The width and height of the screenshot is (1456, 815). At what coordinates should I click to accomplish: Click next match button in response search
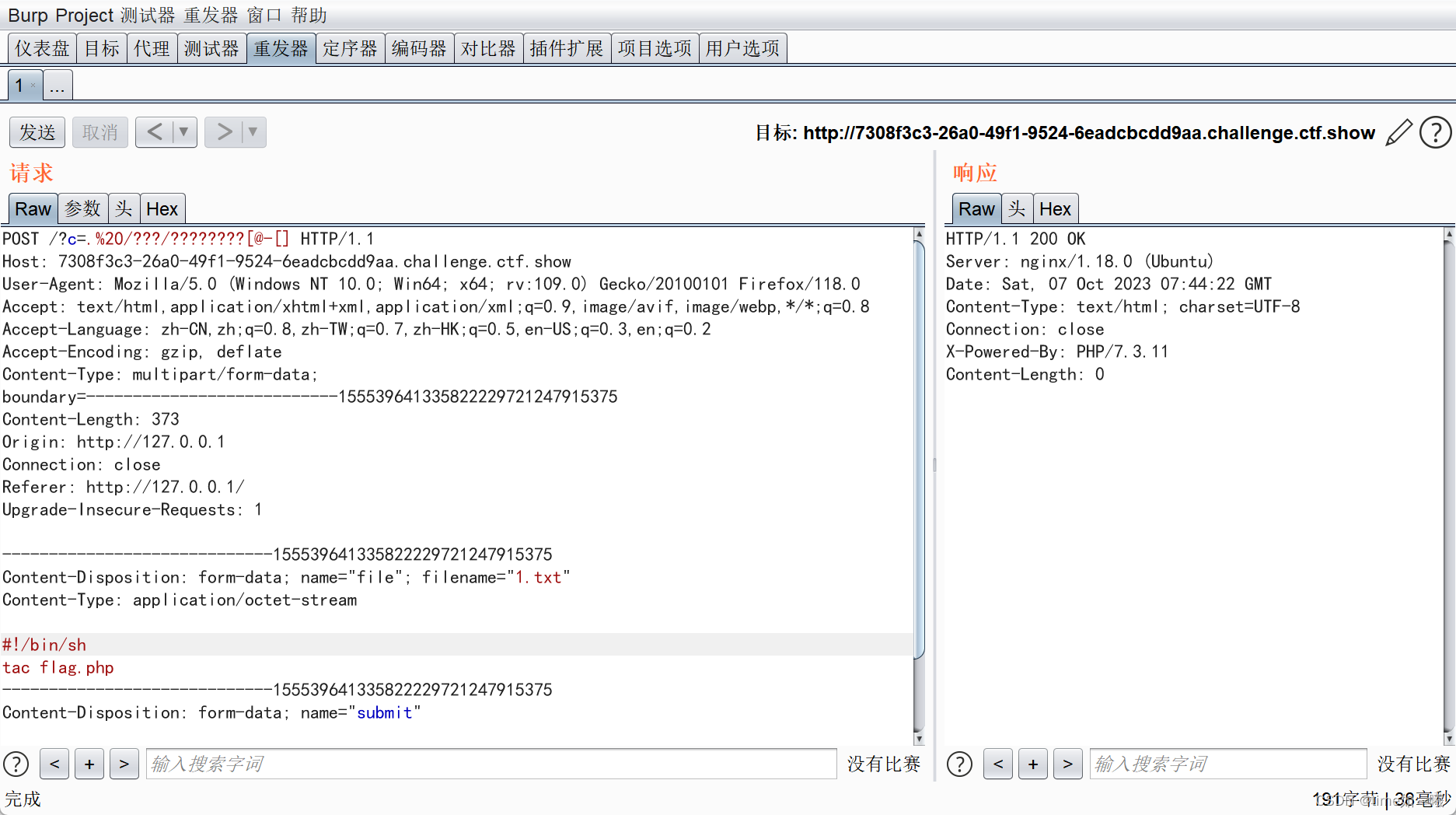(x=1068, y=764)
